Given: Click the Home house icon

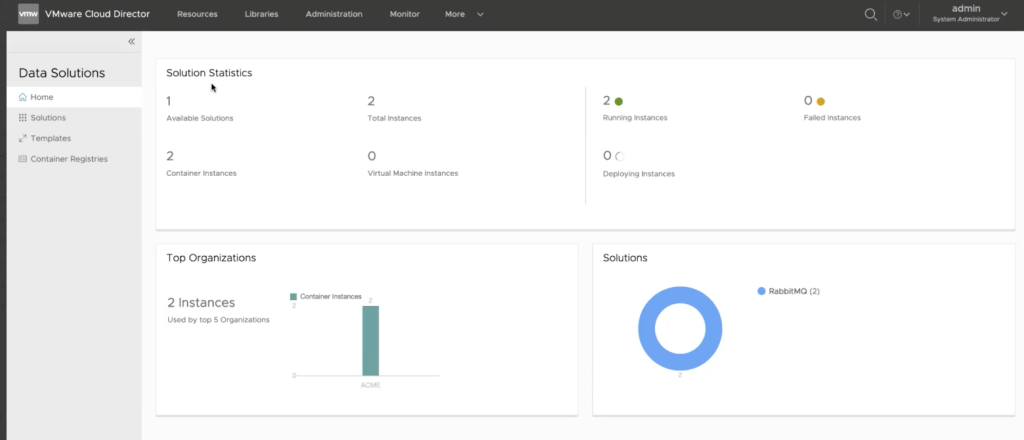Looking at the screenshot, I should point(23,97).
